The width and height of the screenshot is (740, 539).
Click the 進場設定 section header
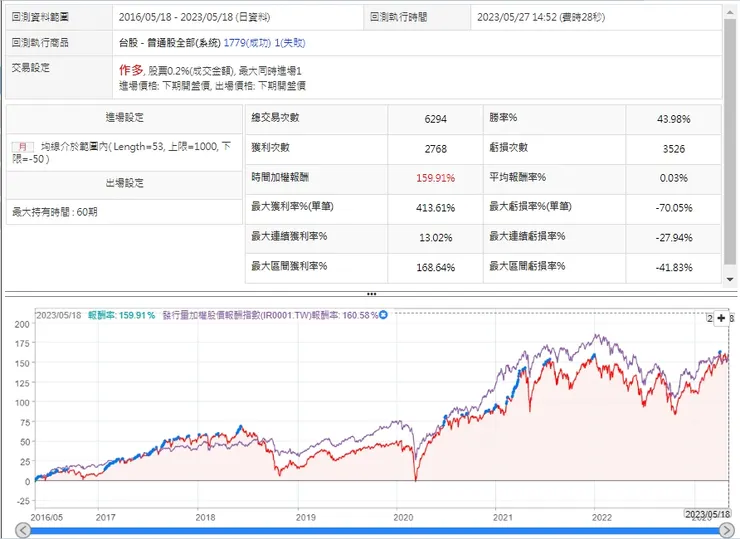click(x=124, y=118)
